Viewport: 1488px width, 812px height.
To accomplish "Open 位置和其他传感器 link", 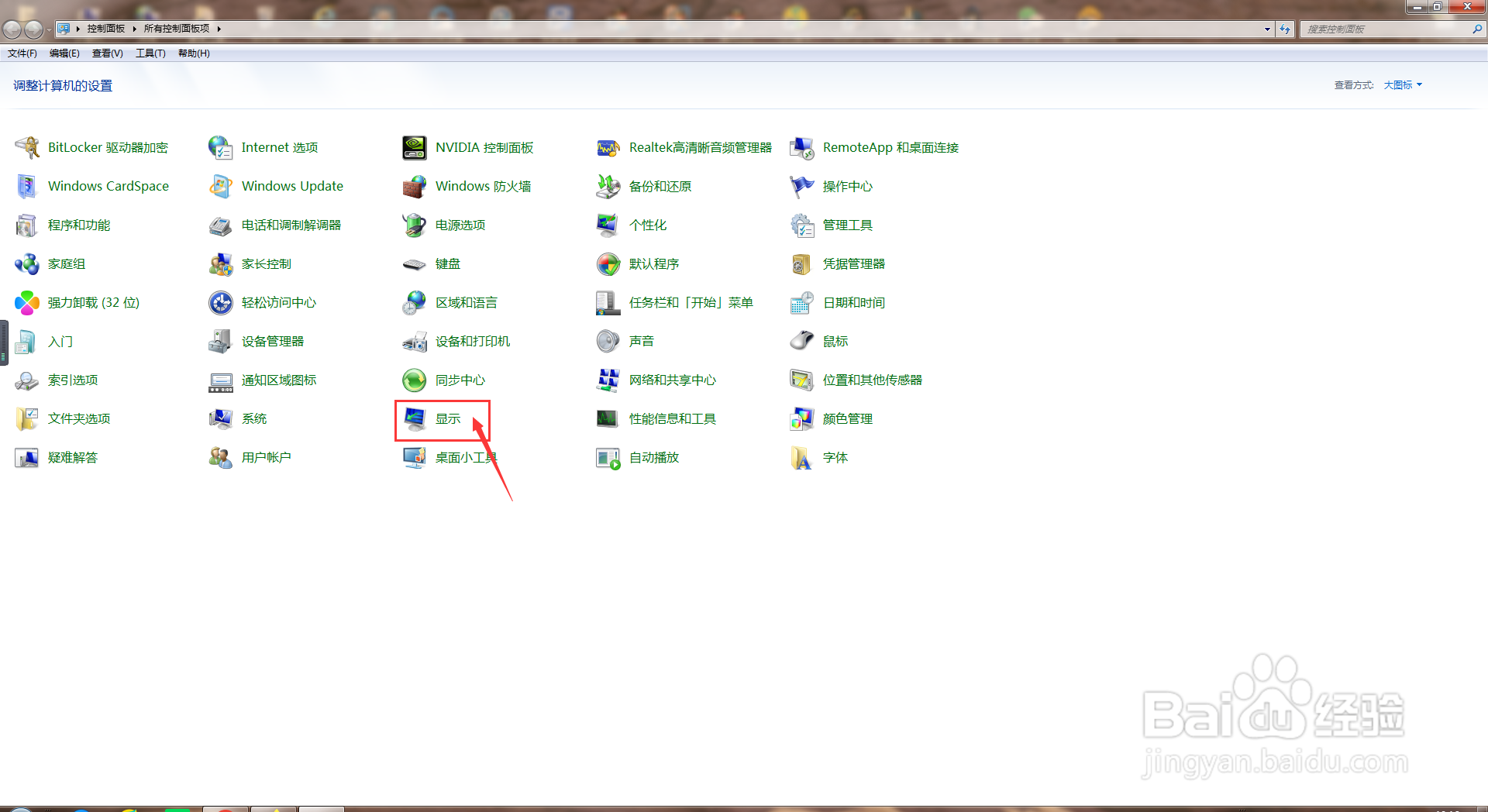I will (873, 380).
